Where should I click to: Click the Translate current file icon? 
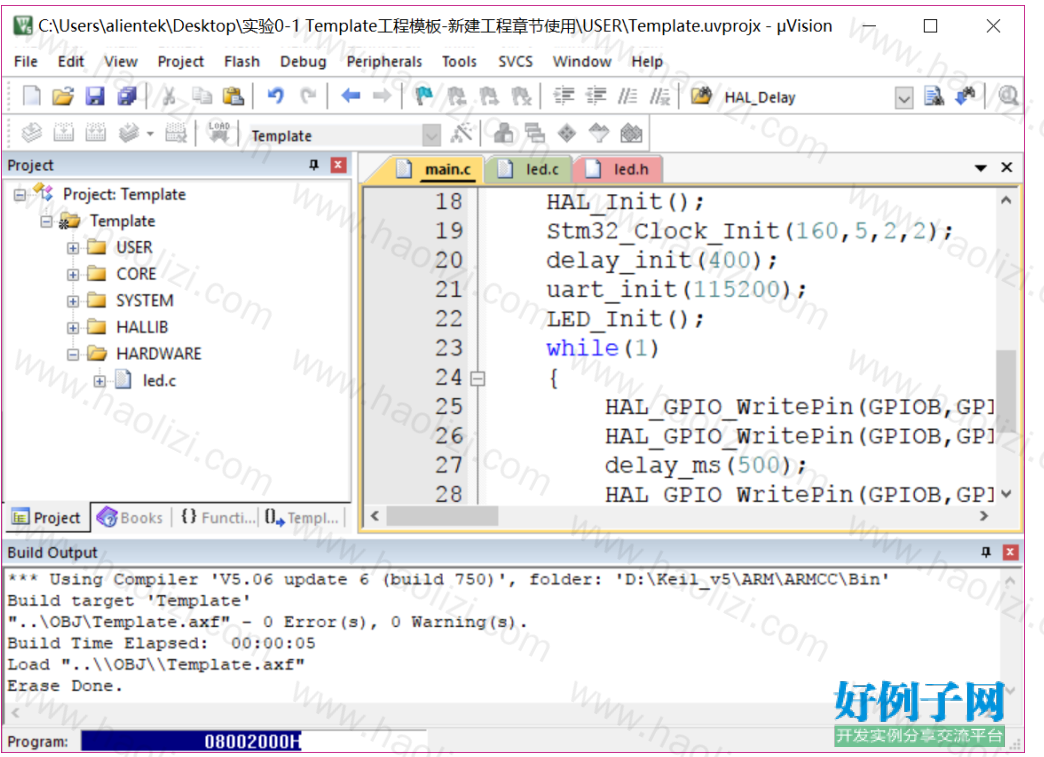point(31,133)
